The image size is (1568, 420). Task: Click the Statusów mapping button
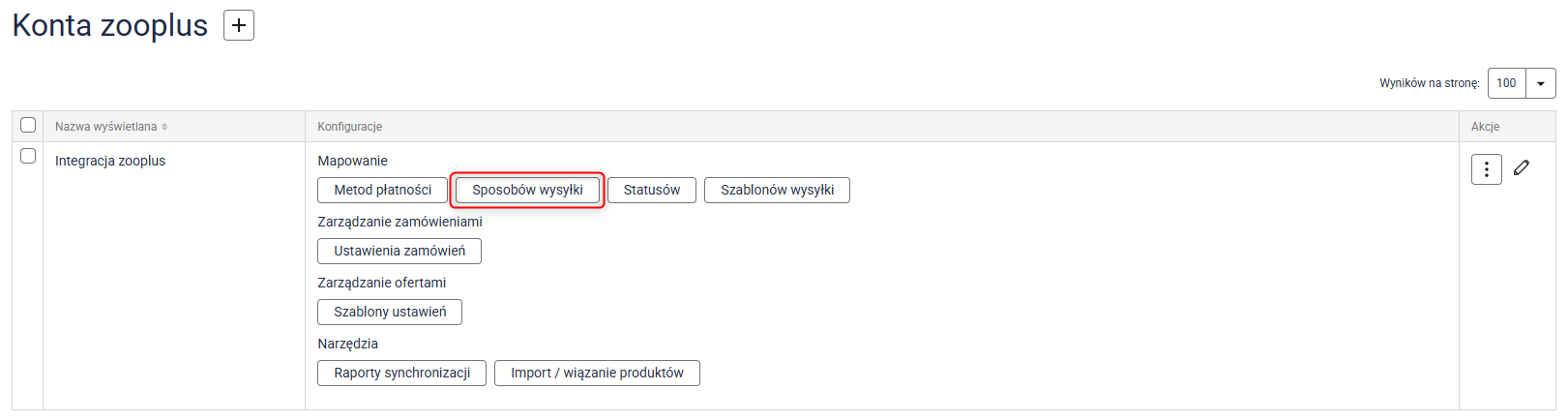[651, 190]
